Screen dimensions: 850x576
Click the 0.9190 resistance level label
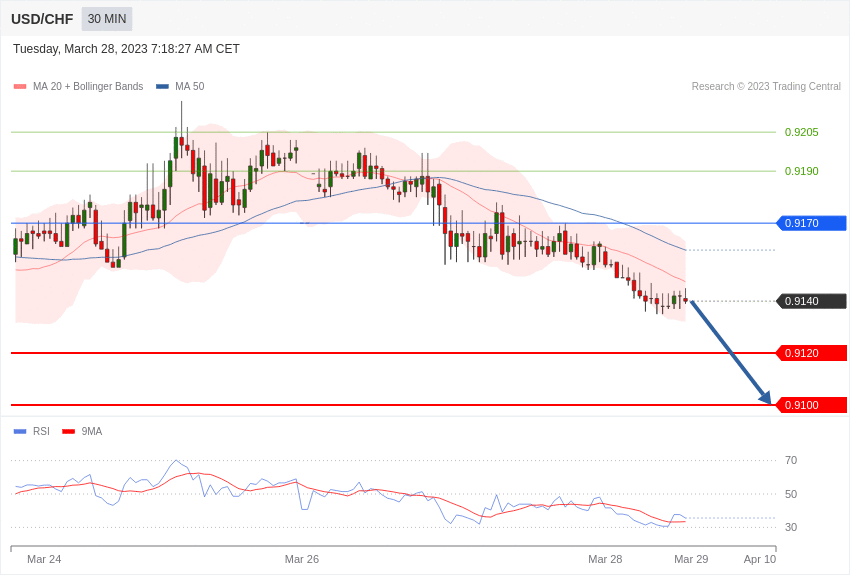pos(802,171)
